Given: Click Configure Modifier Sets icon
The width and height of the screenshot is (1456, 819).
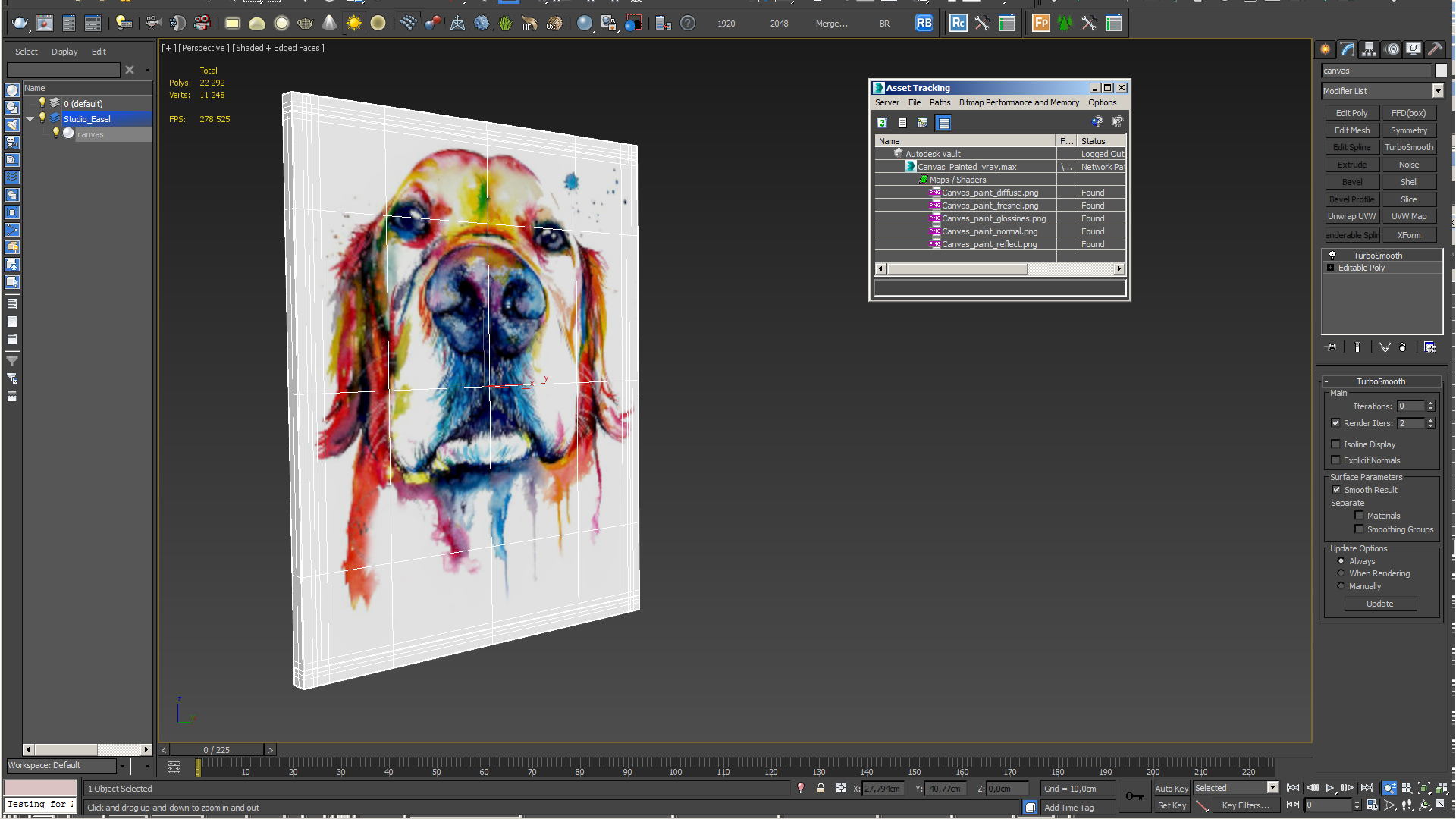Looking at the screenshot, I should pos(1430,347).
